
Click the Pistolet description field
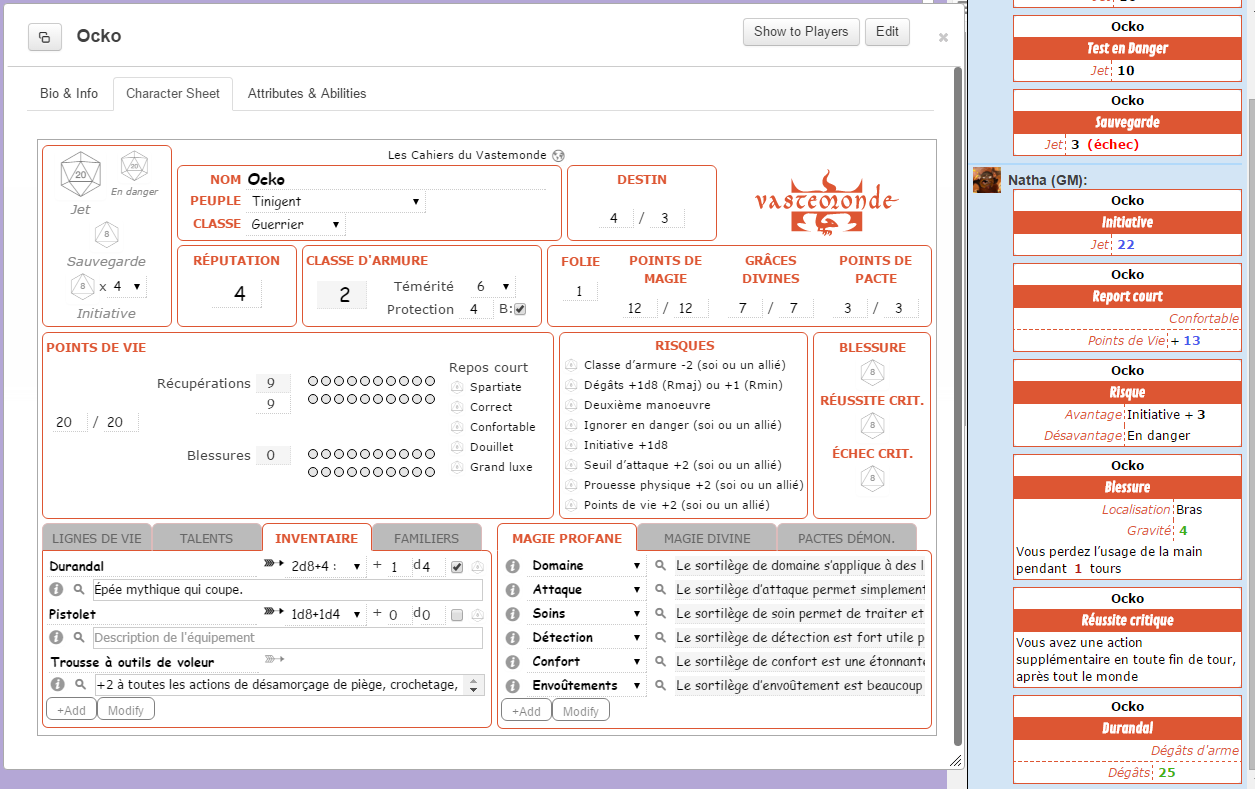click(x=288, y=638)
